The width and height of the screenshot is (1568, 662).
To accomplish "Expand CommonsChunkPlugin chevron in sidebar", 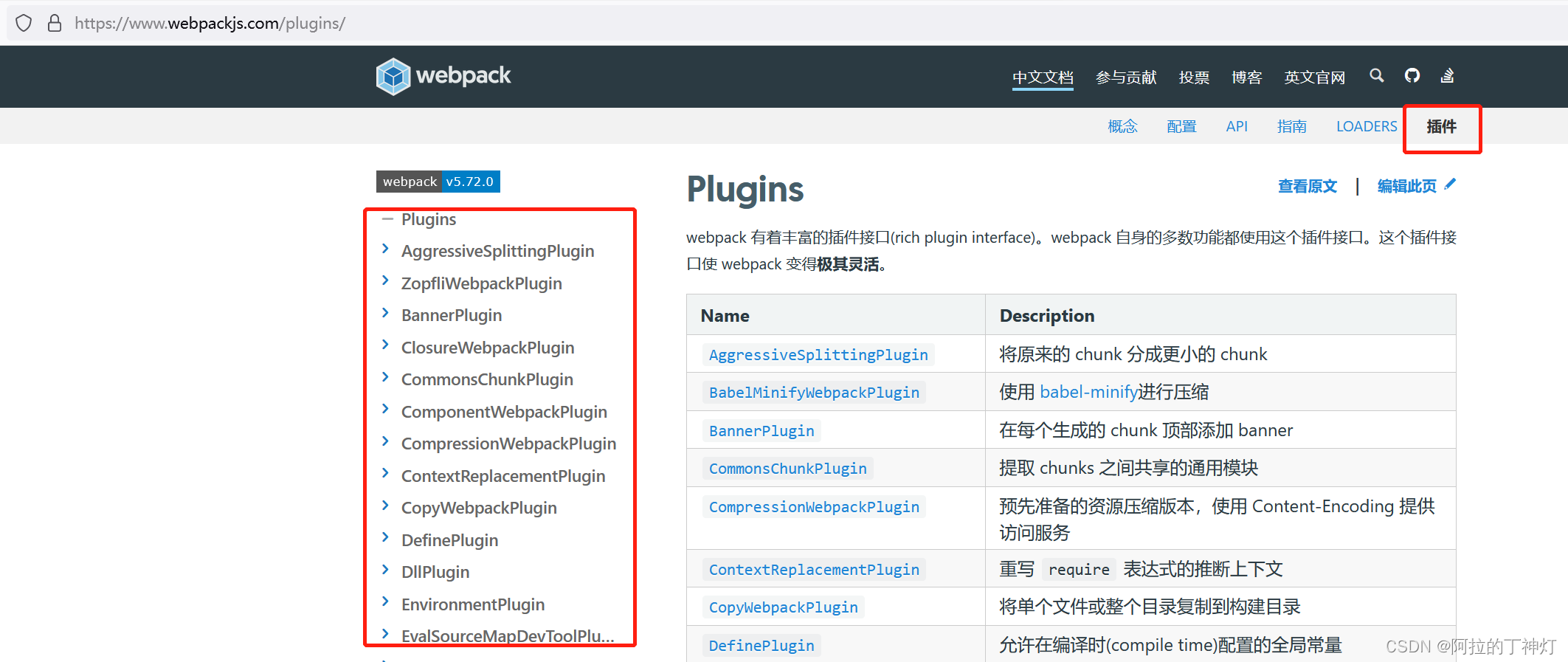I will point(385,377).
